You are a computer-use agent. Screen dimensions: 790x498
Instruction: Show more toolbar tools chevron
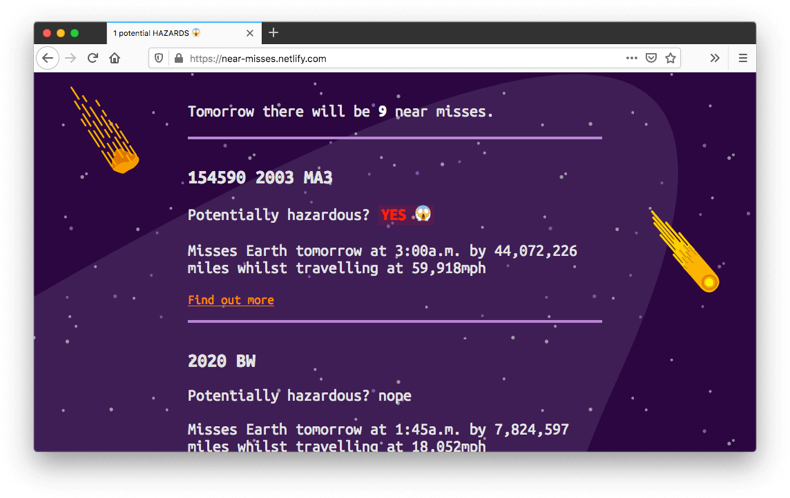pos(714,58)
